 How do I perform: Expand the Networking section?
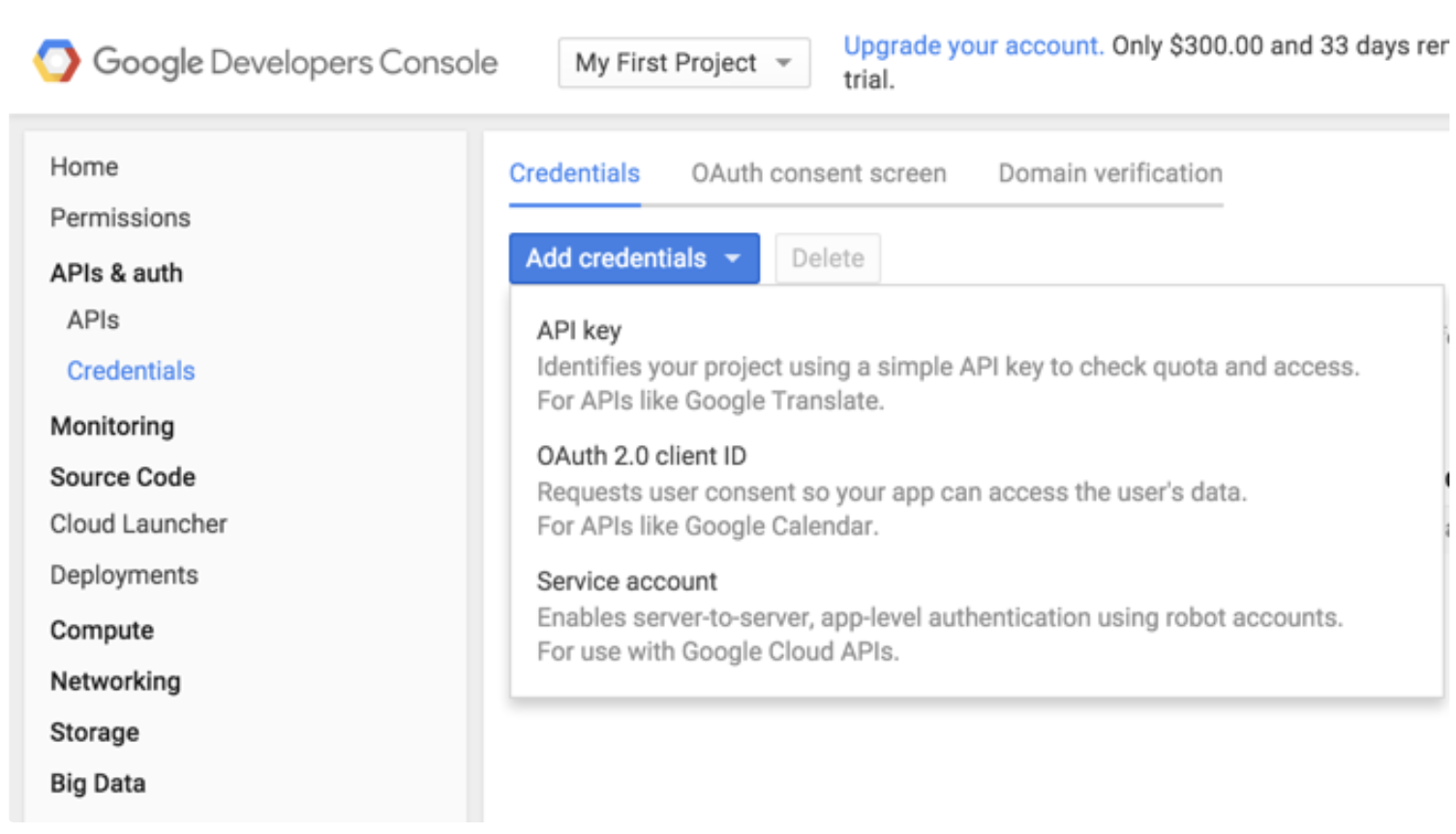click(x=115, y=681)
